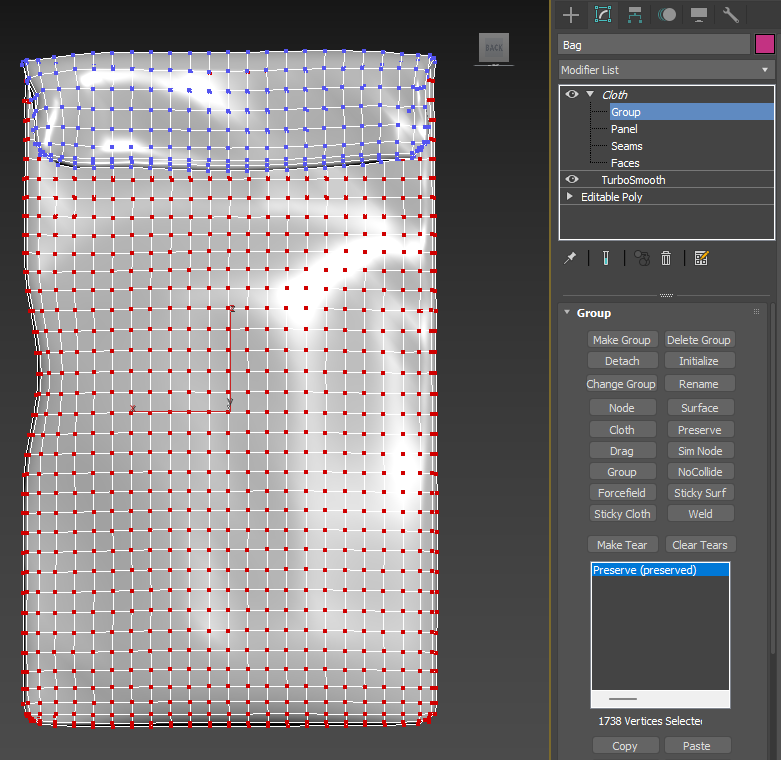Select the Panel sub-object level
The height and width of the screenshot is (760, 781).
coord(624,129)
